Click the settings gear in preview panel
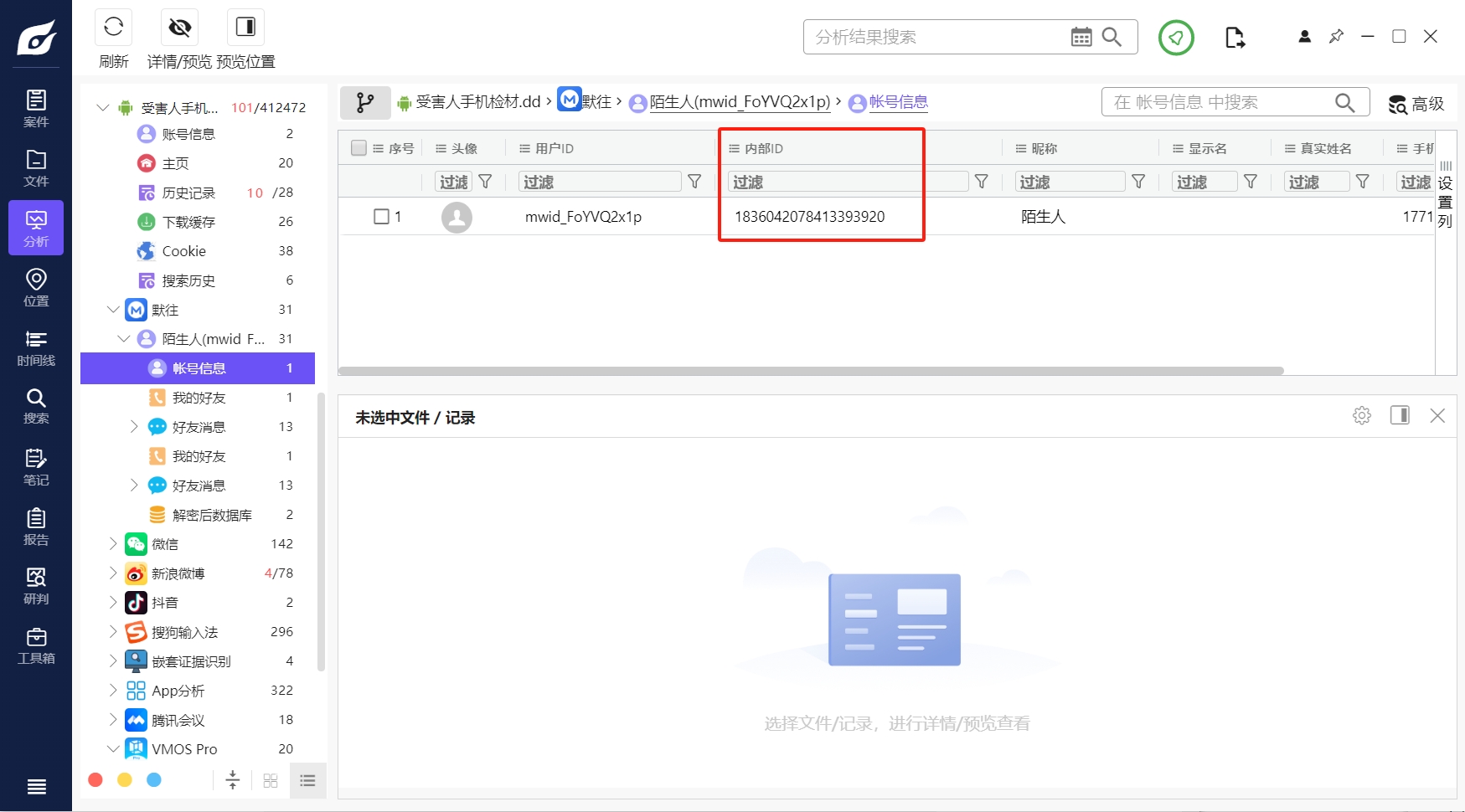 [1362, 415]
